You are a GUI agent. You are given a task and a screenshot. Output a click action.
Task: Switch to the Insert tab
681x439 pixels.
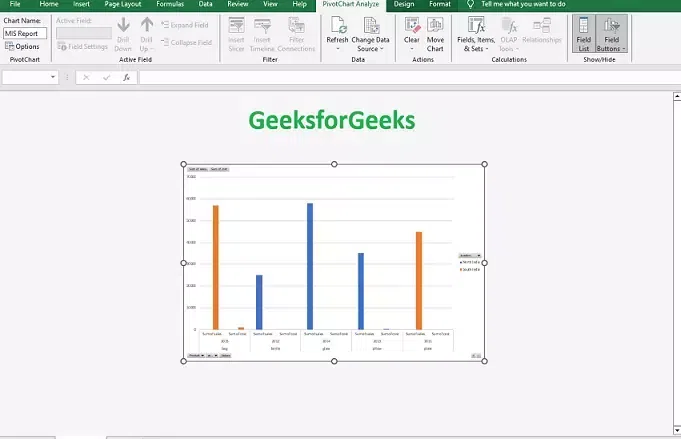click(x=81, y=4)
